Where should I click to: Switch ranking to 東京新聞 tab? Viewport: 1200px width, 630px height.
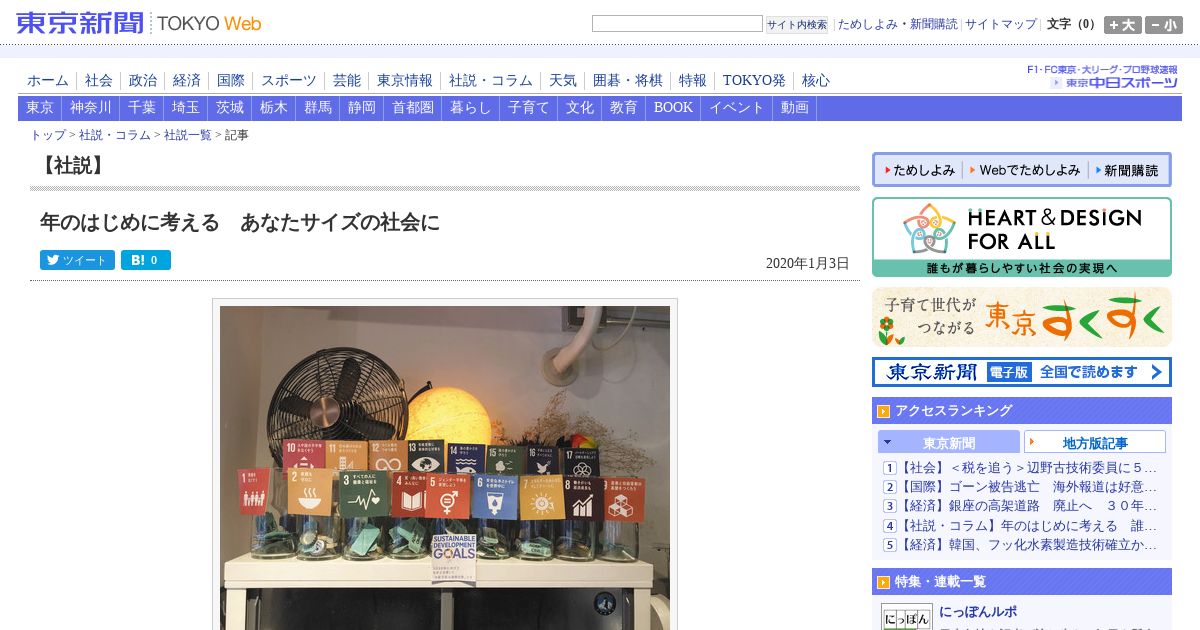click(x=949, y=442)
